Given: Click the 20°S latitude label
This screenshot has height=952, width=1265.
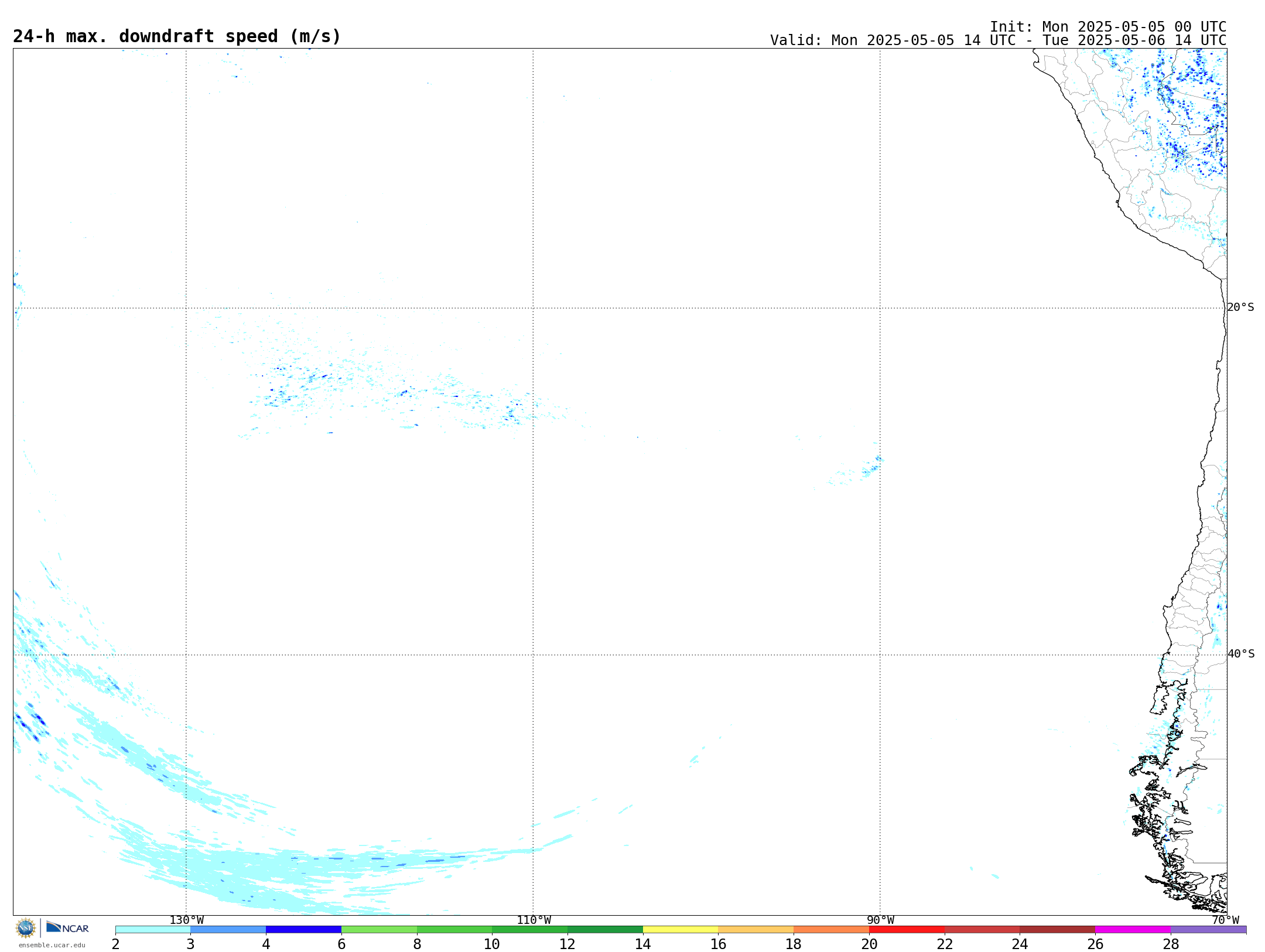Looking at the screenshot, I should tap(1240, 307).
